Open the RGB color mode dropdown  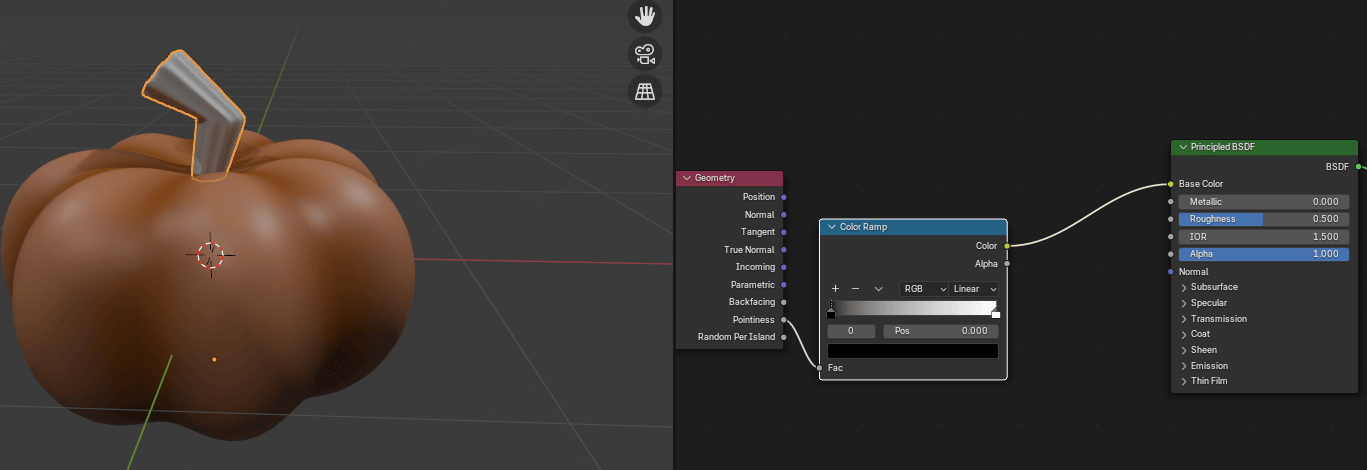point(923,288)
